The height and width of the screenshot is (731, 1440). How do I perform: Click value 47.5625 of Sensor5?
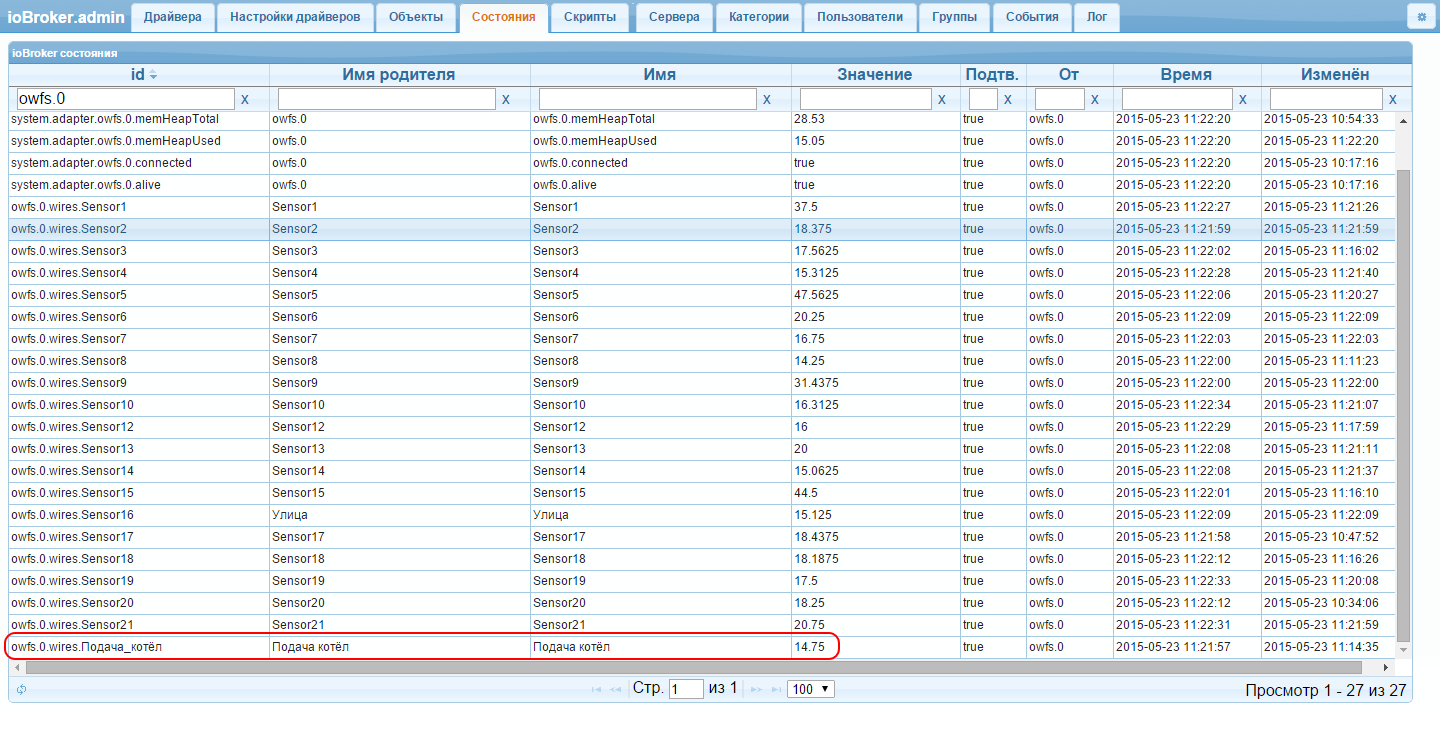point(816,295)
